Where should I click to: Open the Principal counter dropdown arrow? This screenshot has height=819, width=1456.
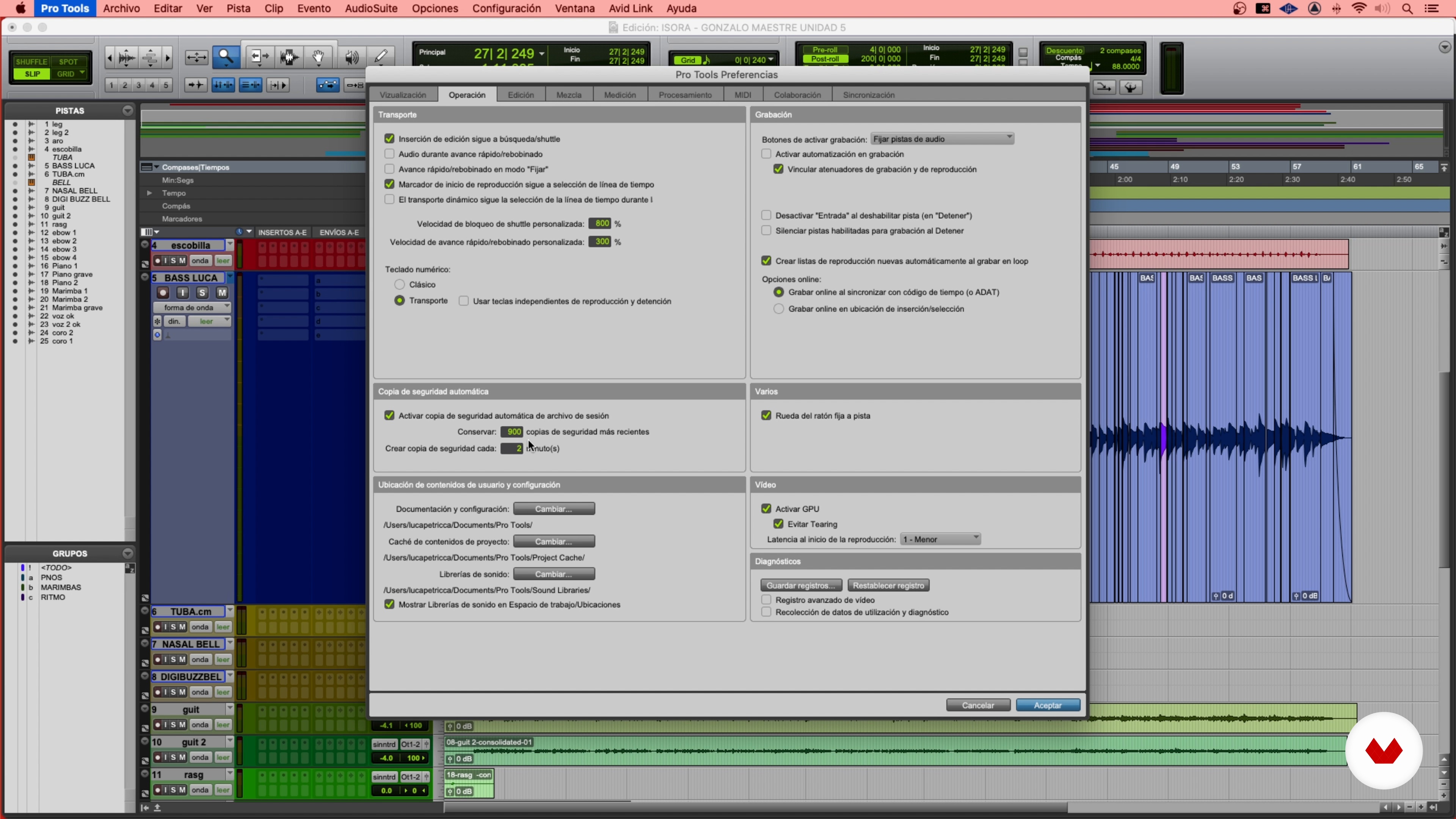[541, 54]
